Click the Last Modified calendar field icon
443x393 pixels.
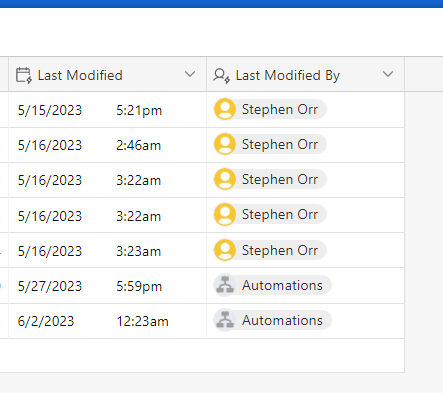coord(24,75)
